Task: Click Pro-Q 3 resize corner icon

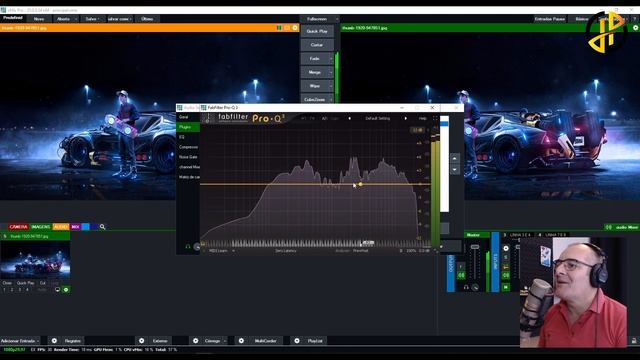Action: tap(436, 251)
